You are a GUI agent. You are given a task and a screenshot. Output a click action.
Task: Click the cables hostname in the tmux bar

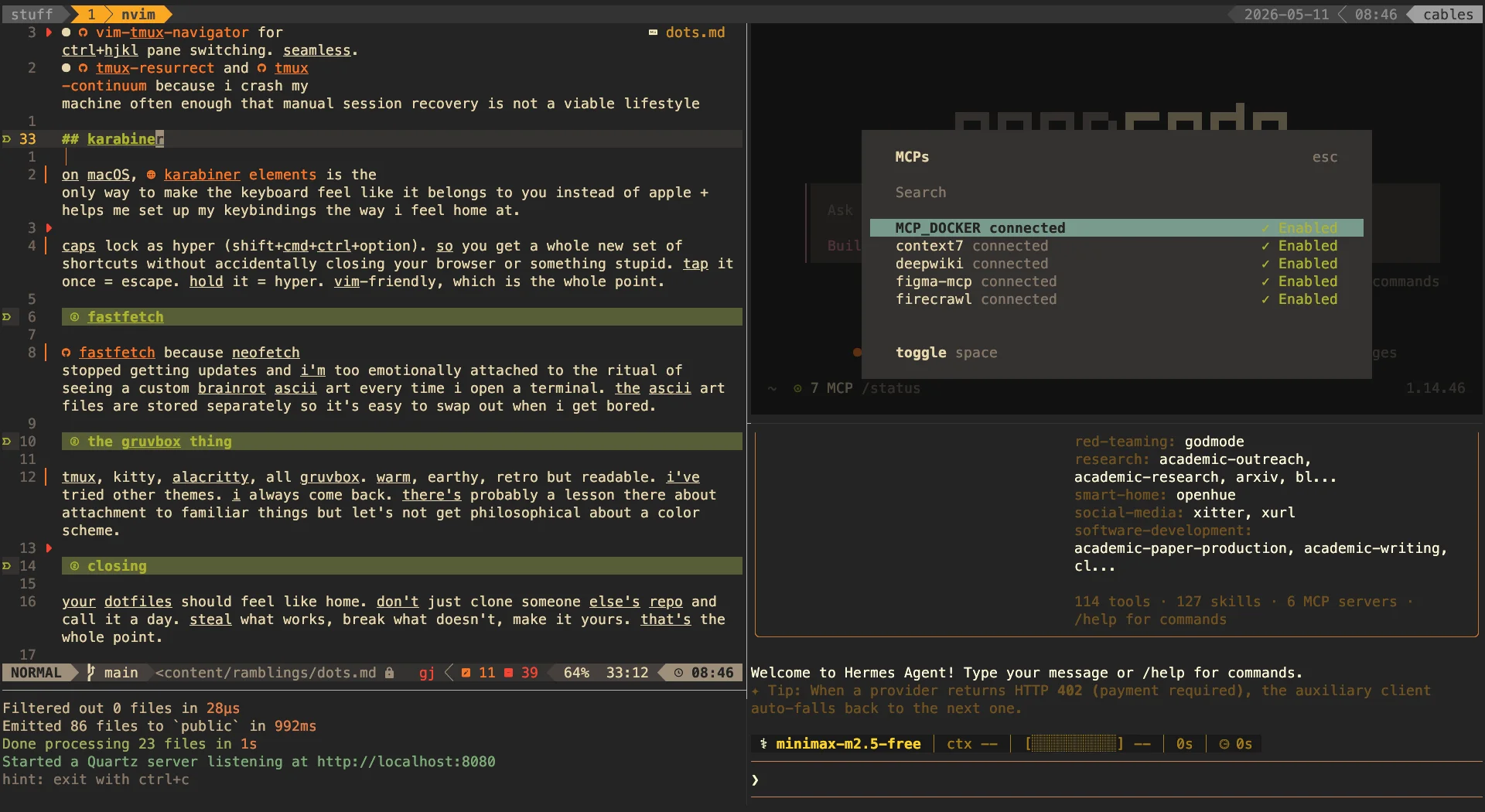point(1448,15)
